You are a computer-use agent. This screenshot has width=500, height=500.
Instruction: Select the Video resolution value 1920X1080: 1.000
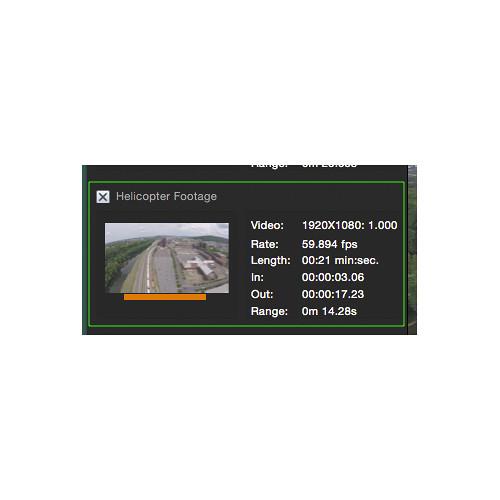click(x=349, y=225)
